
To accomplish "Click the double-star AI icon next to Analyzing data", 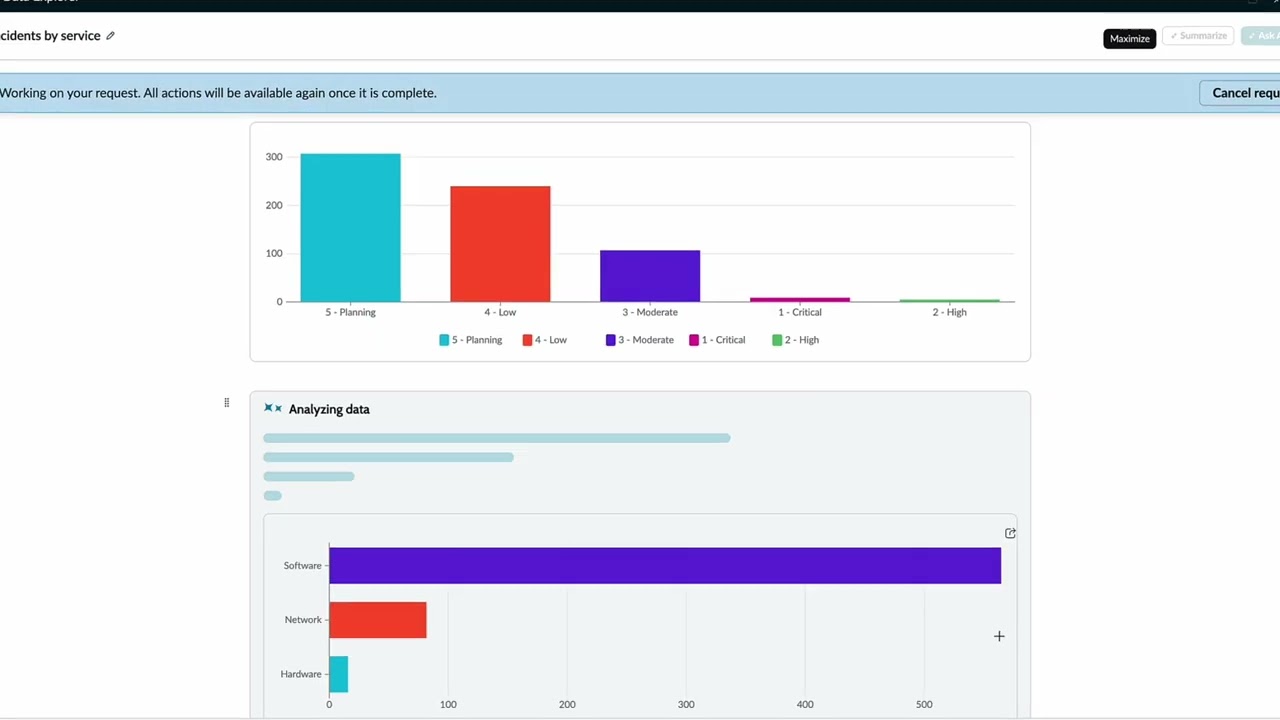I will point(272,408).
